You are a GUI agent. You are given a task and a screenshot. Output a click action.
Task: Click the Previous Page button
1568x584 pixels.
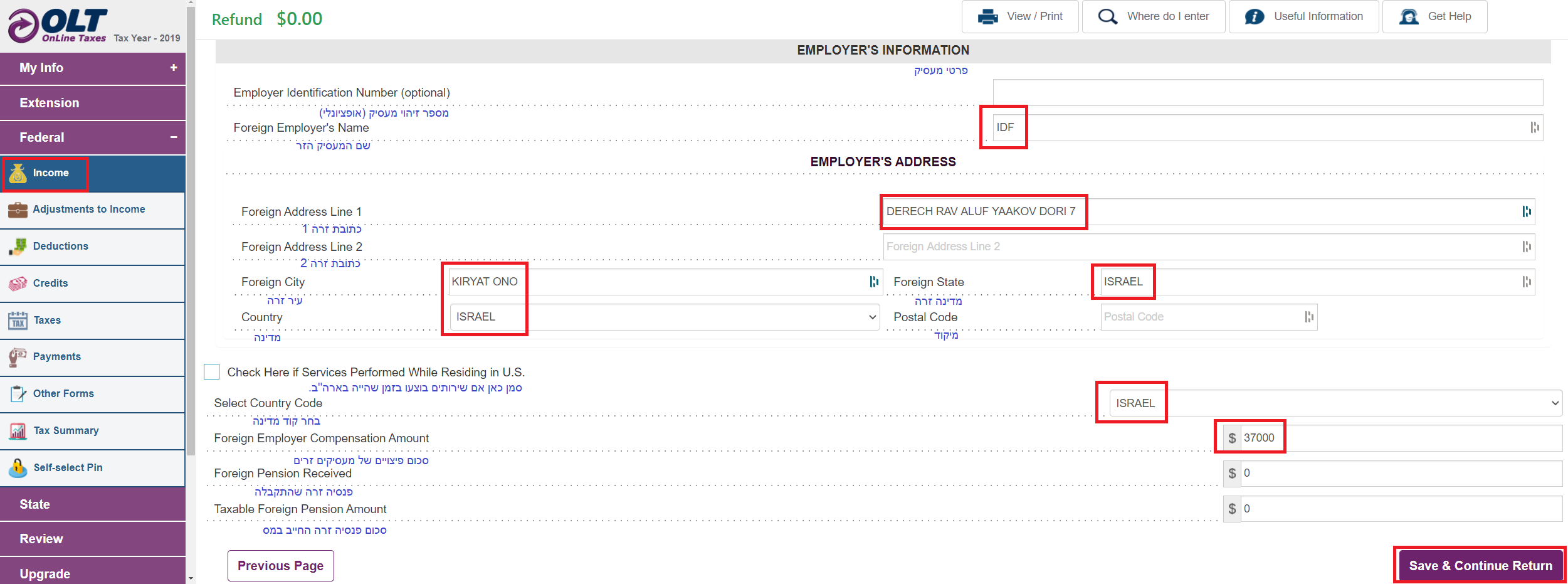281,566
